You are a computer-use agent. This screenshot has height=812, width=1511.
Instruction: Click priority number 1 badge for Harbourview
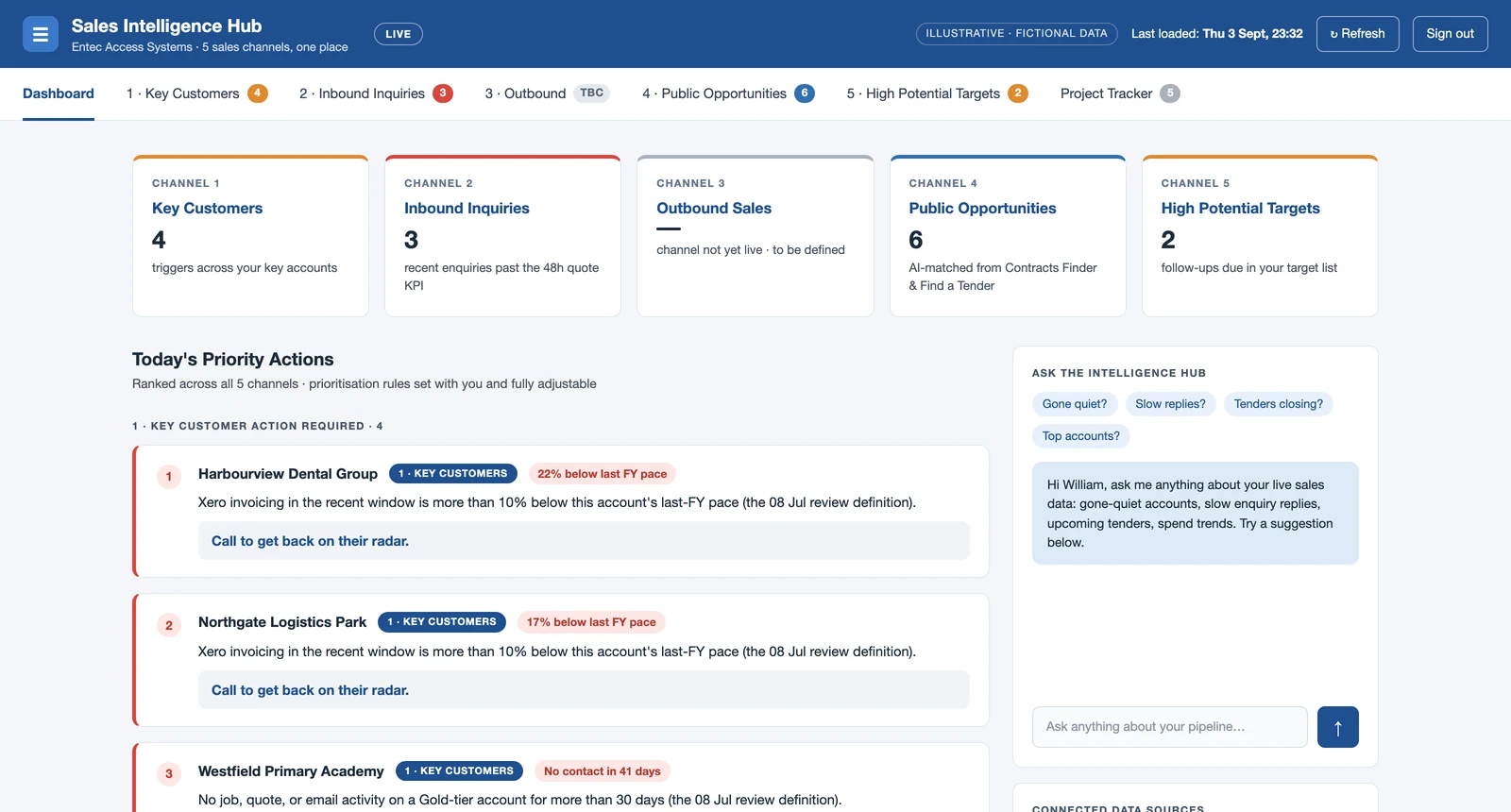(x=169, y=476)
